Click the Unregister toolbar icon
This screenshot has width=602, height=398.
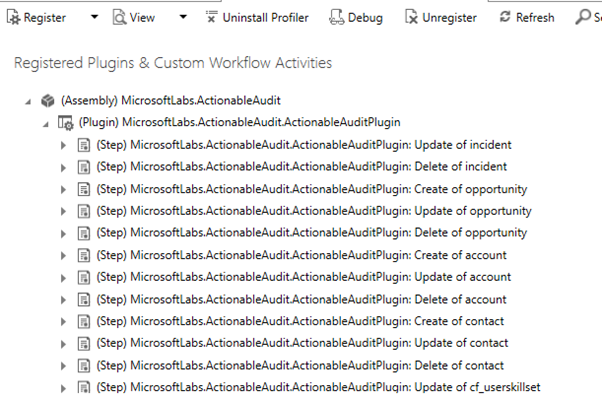pos(411,18)
